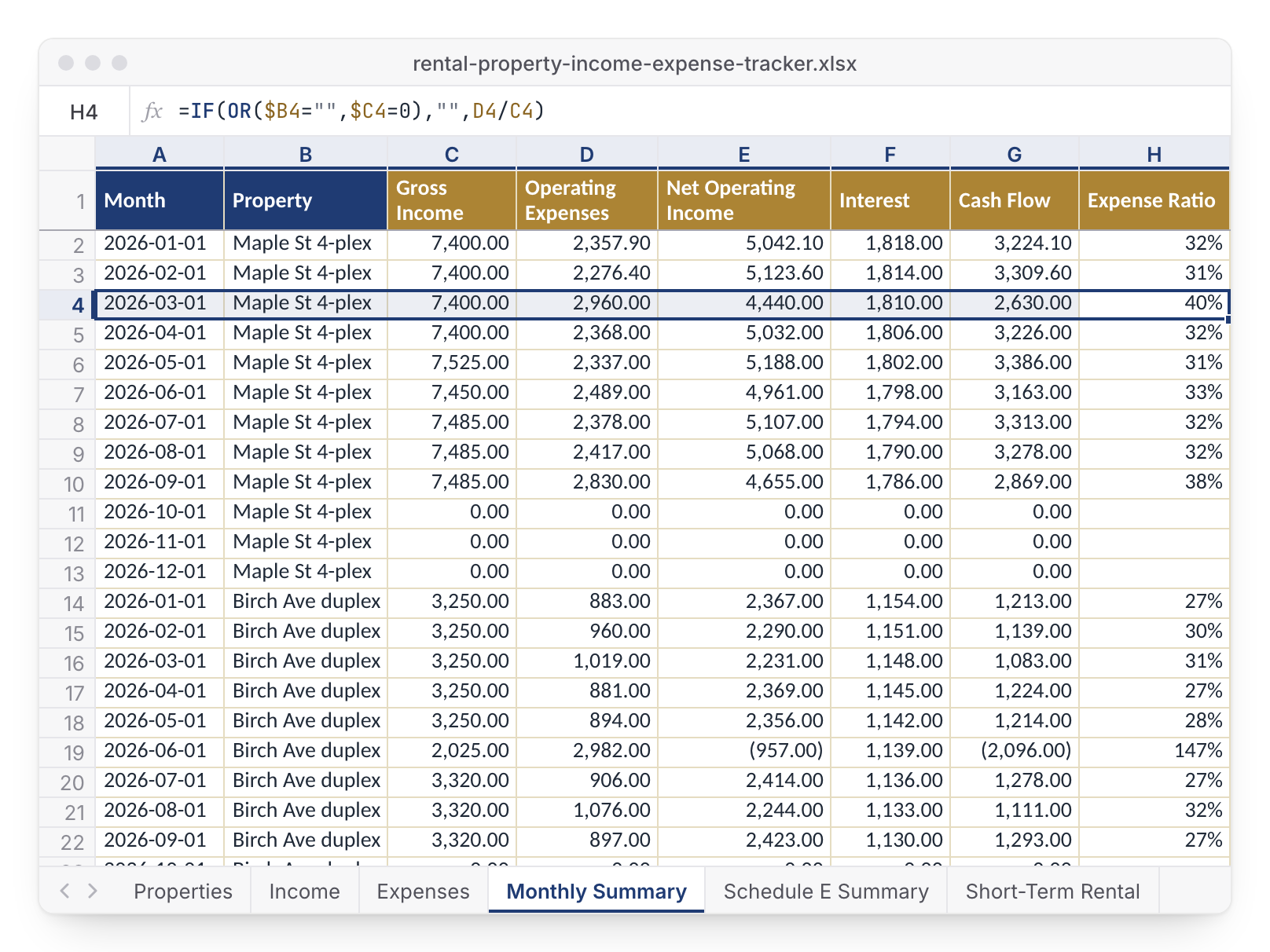Select the 2026-12-01 Maple St date cell
1270x952 pixels.
coord(160,572)
